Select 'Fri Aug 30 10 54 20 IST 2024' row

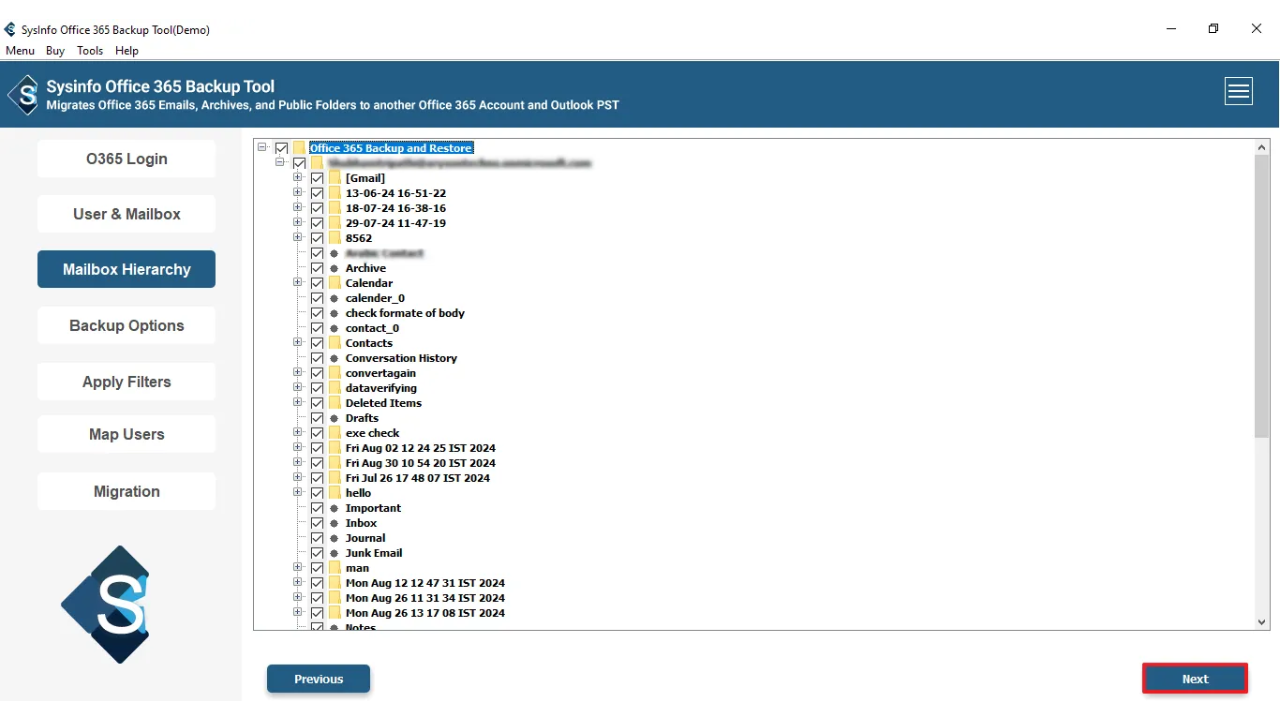pyautogui.click(x=420, y=463)
